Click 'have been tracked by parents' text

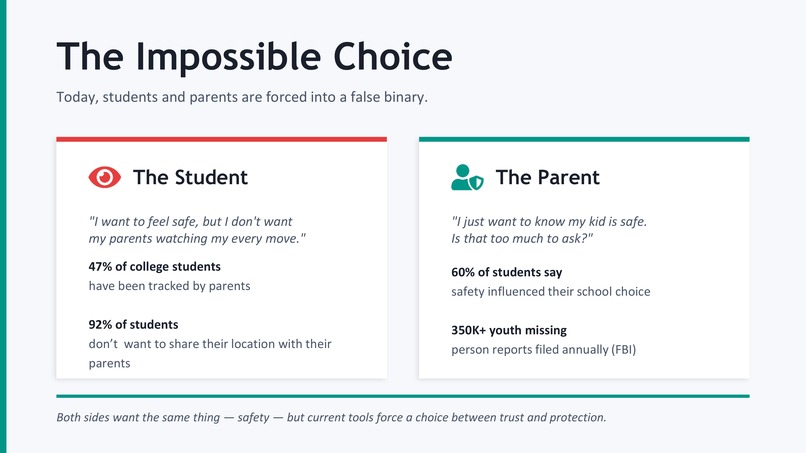click(x=170, y=286)
